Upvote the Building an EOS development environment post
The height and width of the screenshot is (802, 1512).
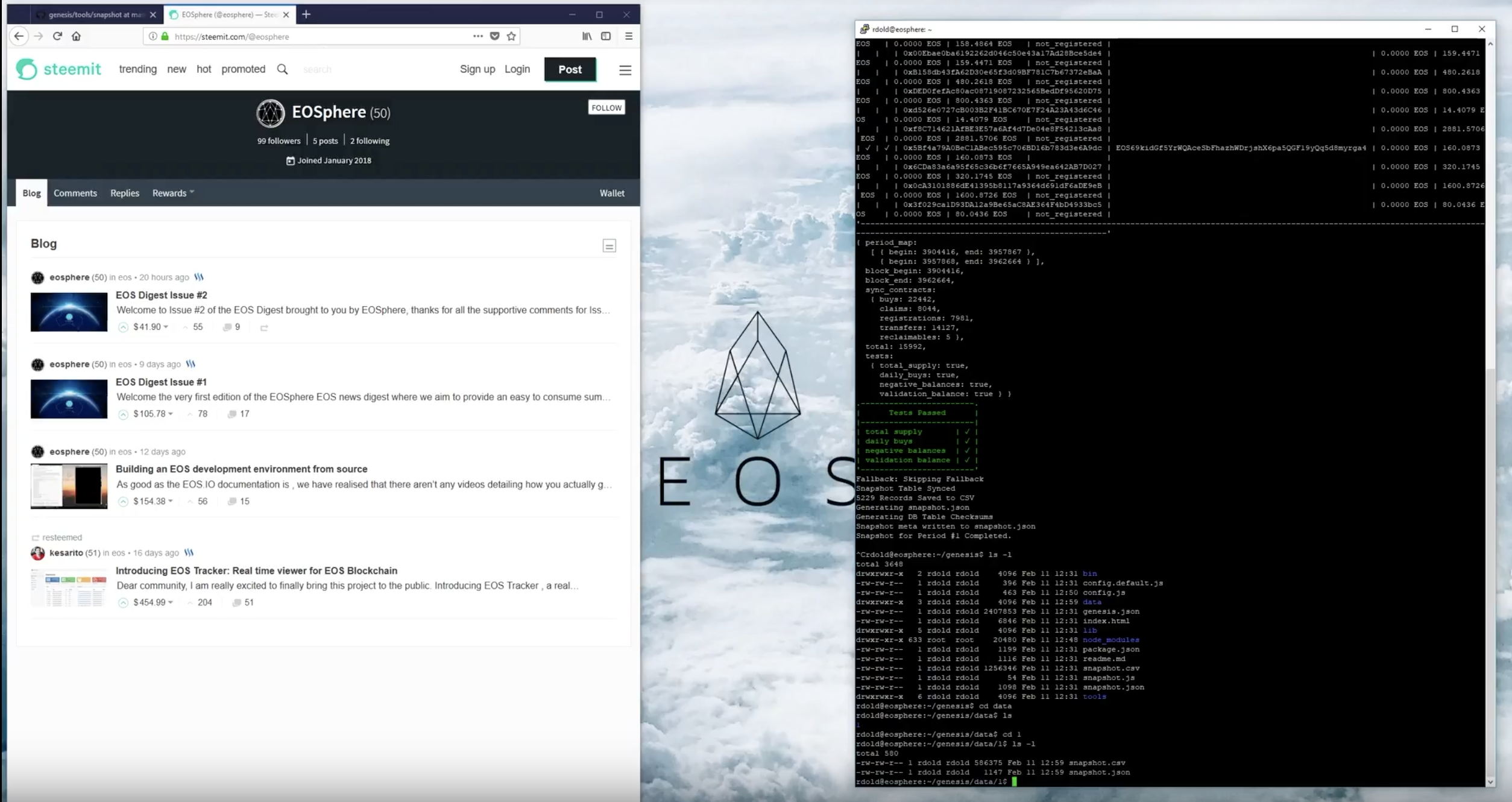(x=123, y=502)
